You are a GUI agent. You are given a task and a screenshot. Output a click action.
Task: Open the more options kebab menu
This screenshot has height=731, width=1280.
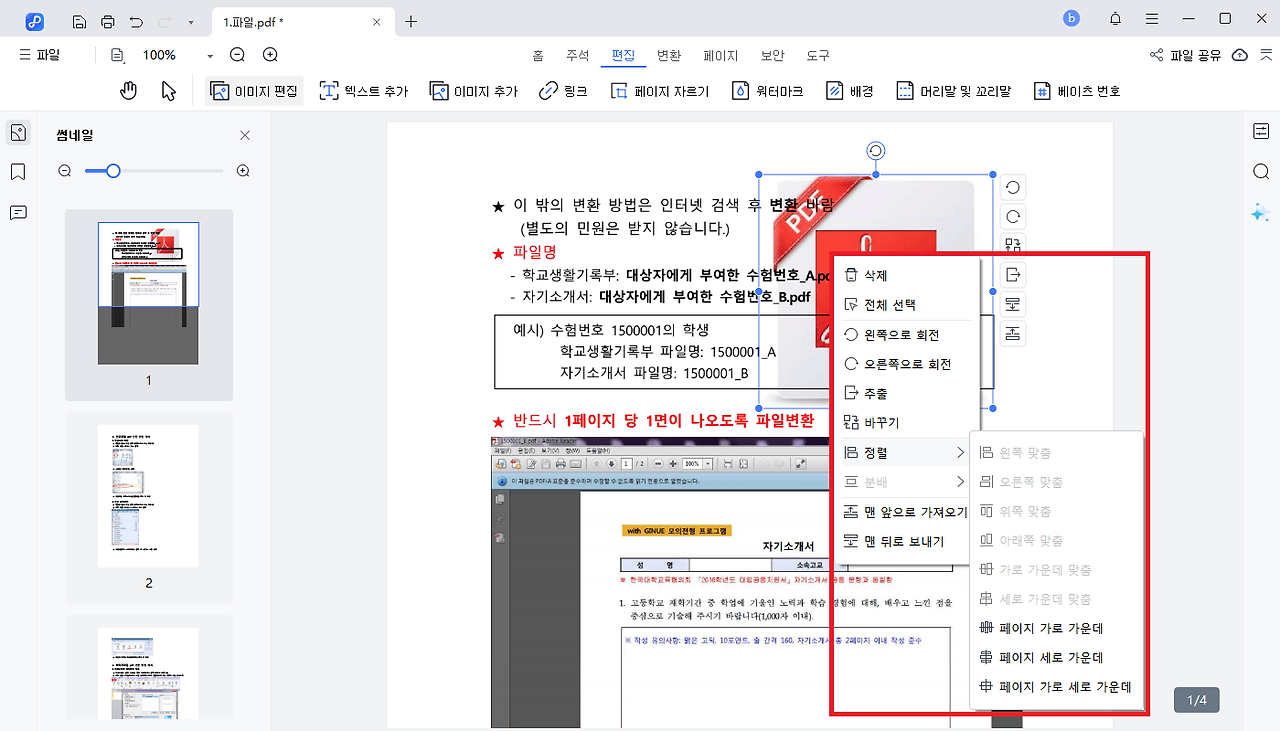pyautogui.click(x=1153, y=19)
